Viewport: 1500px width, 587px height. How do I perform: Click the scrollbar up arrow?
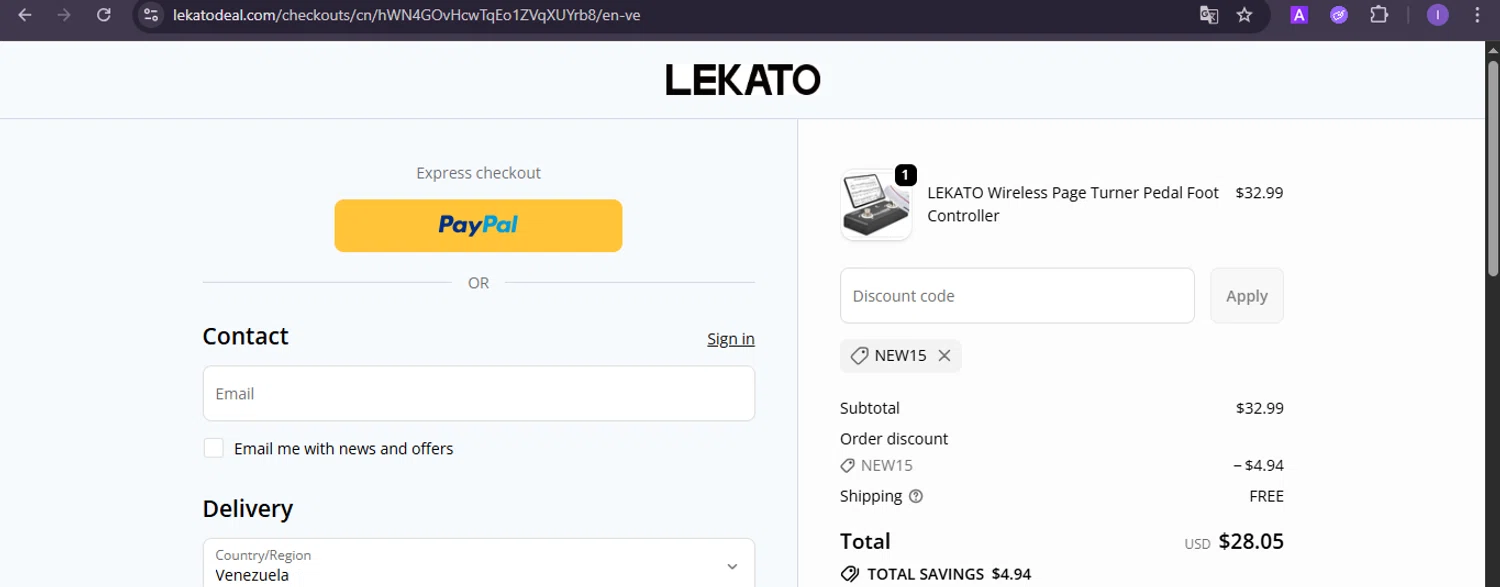click(1493, 50)
